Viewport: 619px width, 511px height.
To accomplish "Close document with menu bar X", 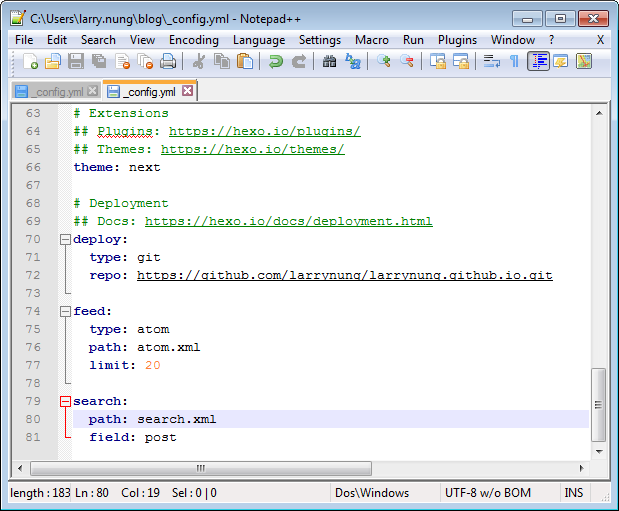I will point(600,40).
